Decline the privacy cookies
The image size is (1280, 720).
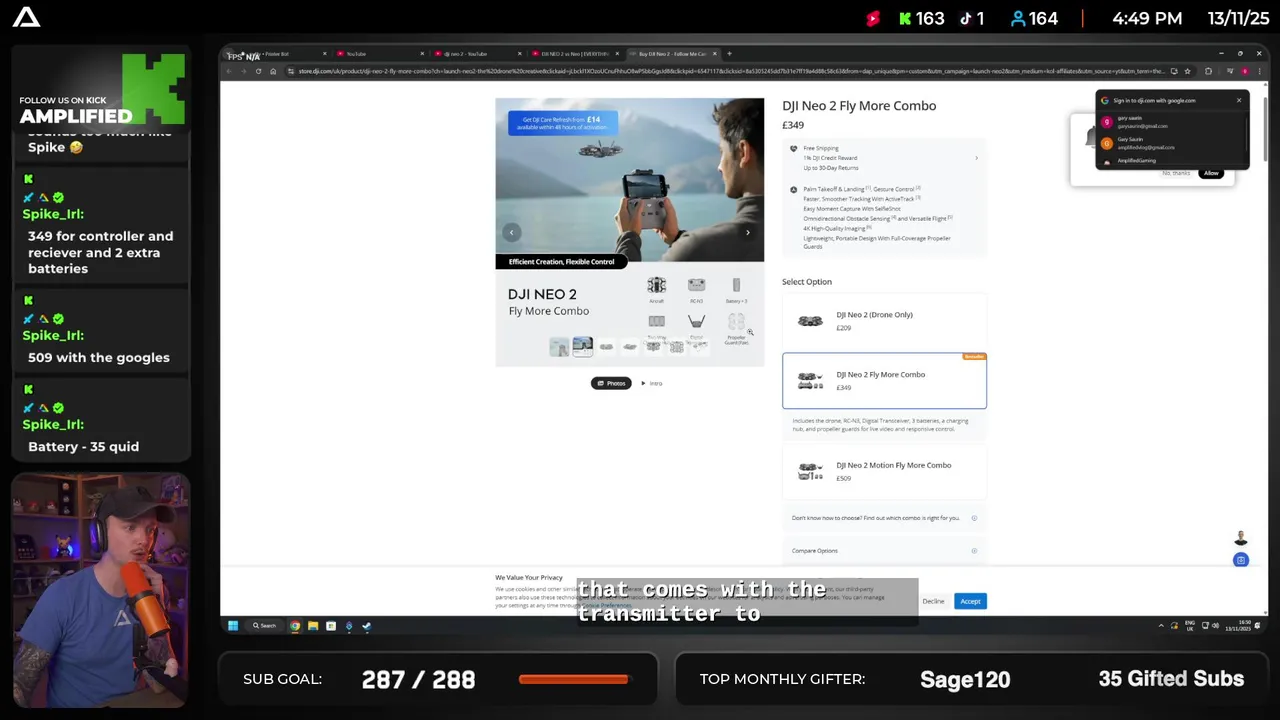point(933,601)
